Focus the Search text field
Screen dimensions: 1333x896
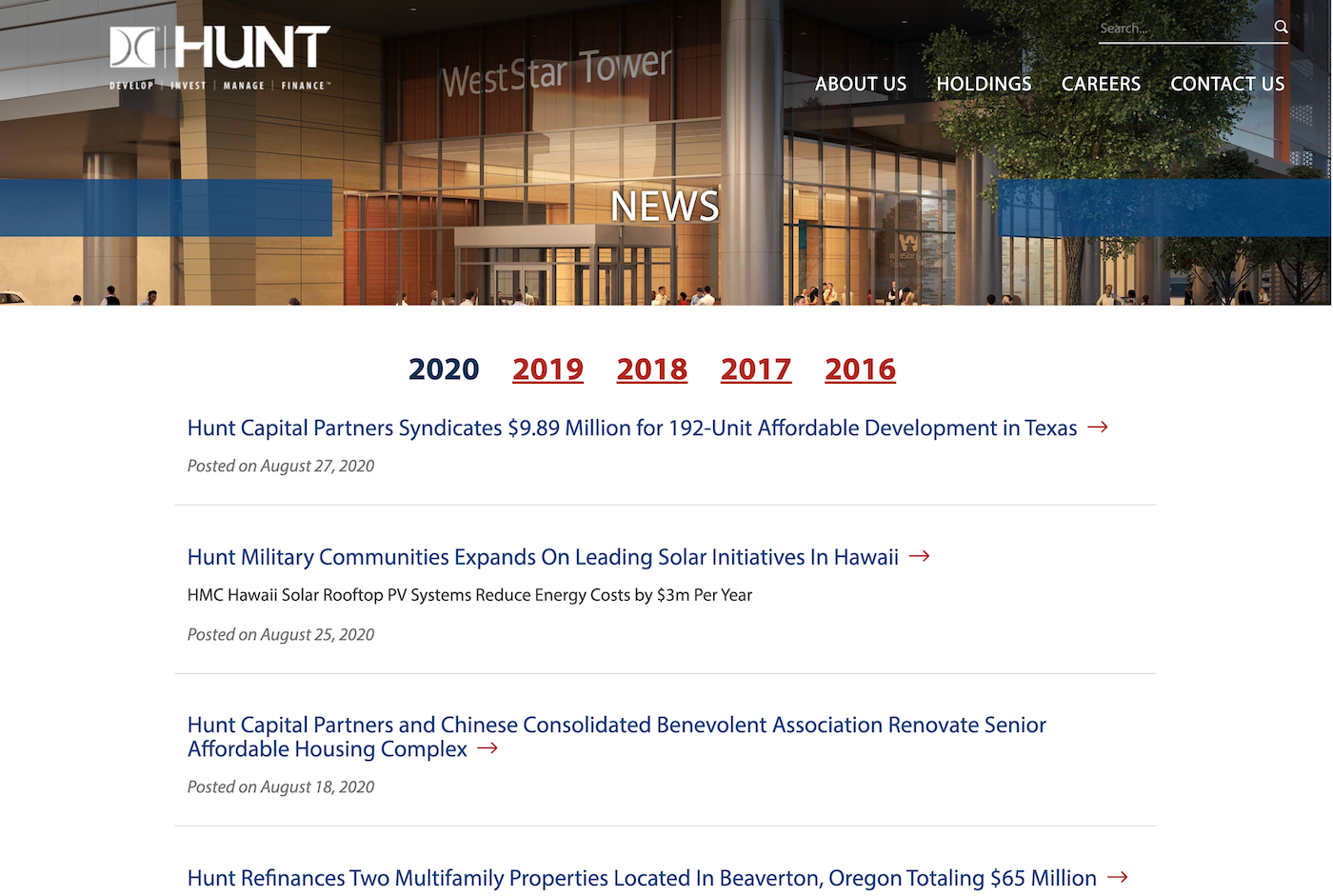1183,29
